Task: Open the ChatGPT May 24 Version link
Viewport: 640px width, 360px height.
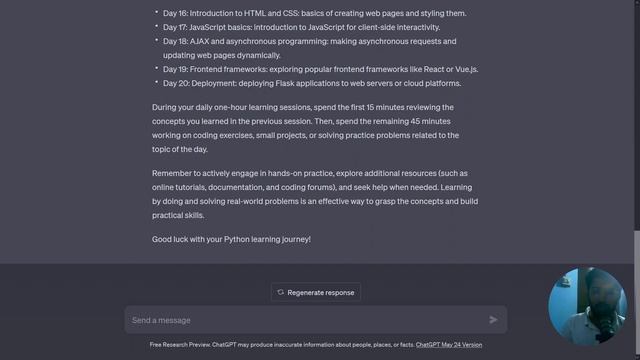Action: coord(449,344)
